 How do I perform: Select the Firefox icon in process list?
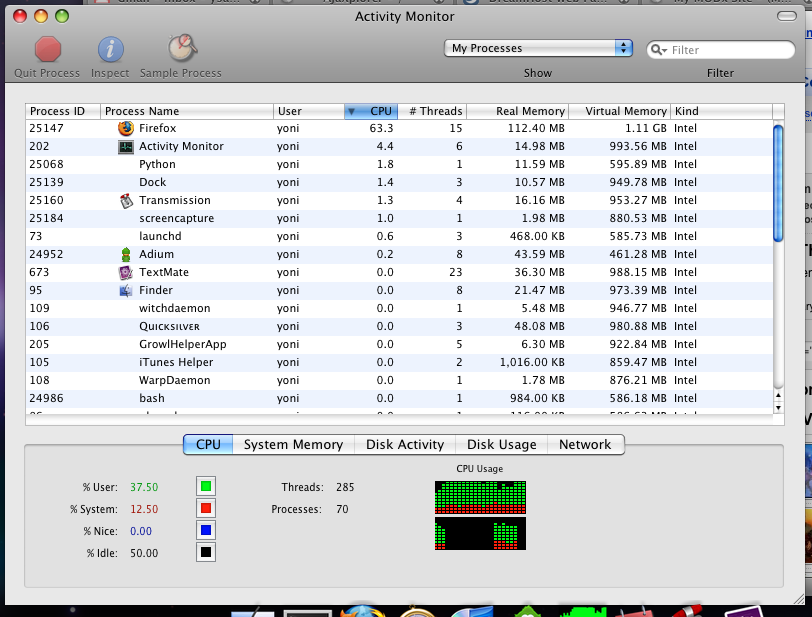pyautogui.click(x=125, y=128)
